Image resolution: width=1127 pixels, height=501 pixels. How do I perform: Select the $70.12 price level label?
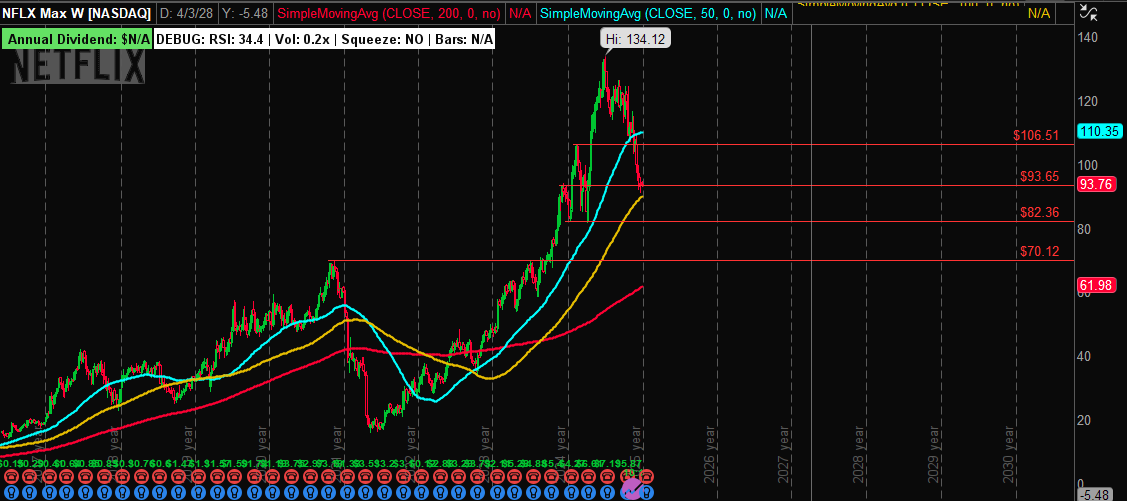[1039, 252]
